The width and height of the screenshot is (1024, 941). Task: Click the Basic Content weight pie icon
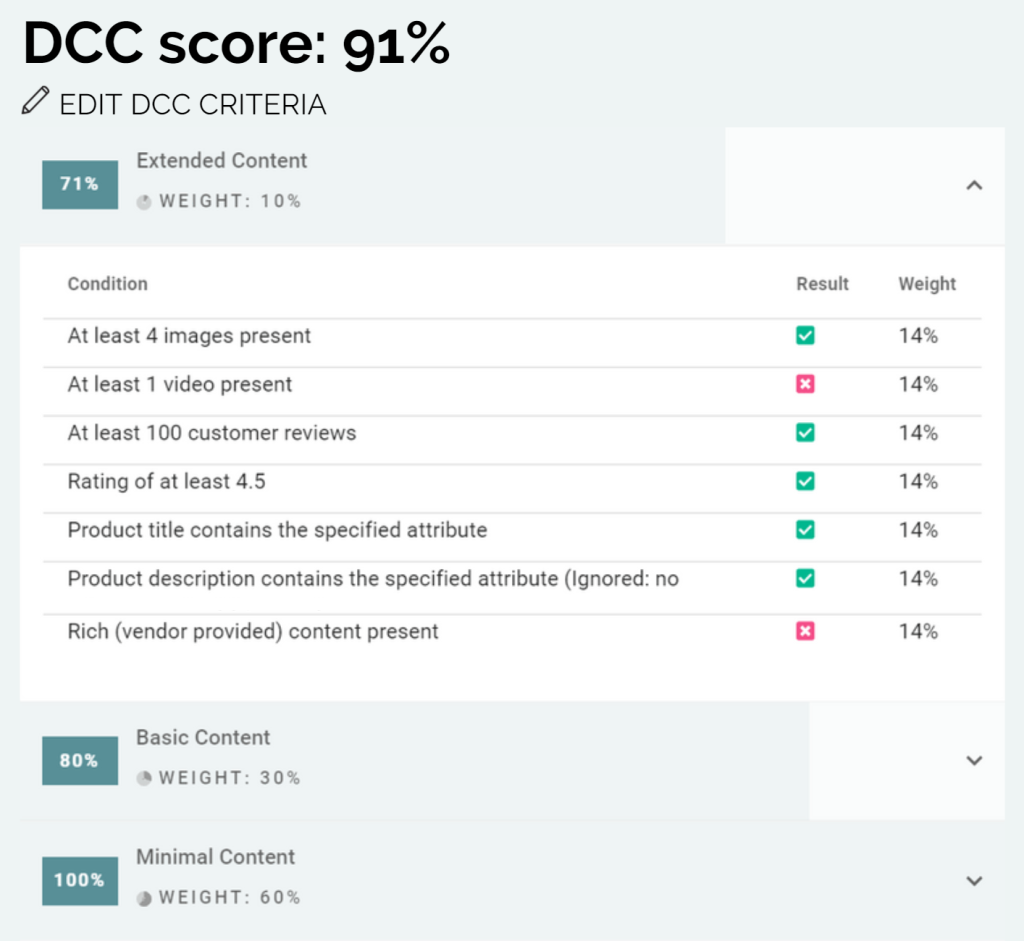[144, 778]
